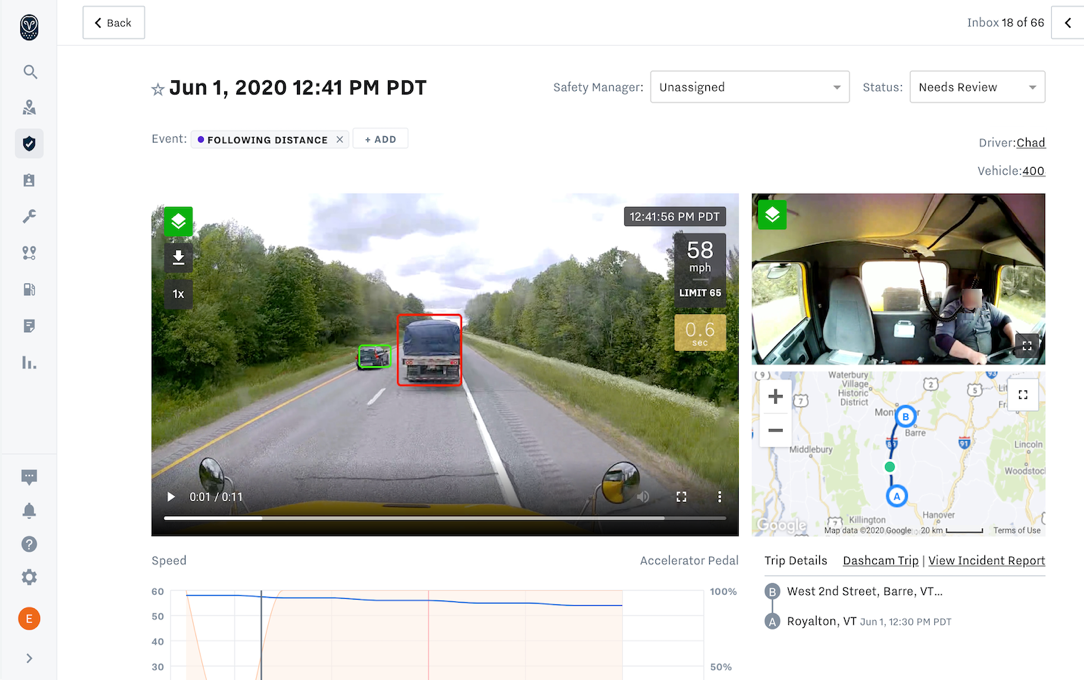Switch to the Dashcam Trip view
The width and height of the screenshot is (1084, 680).
click(880, 560)
